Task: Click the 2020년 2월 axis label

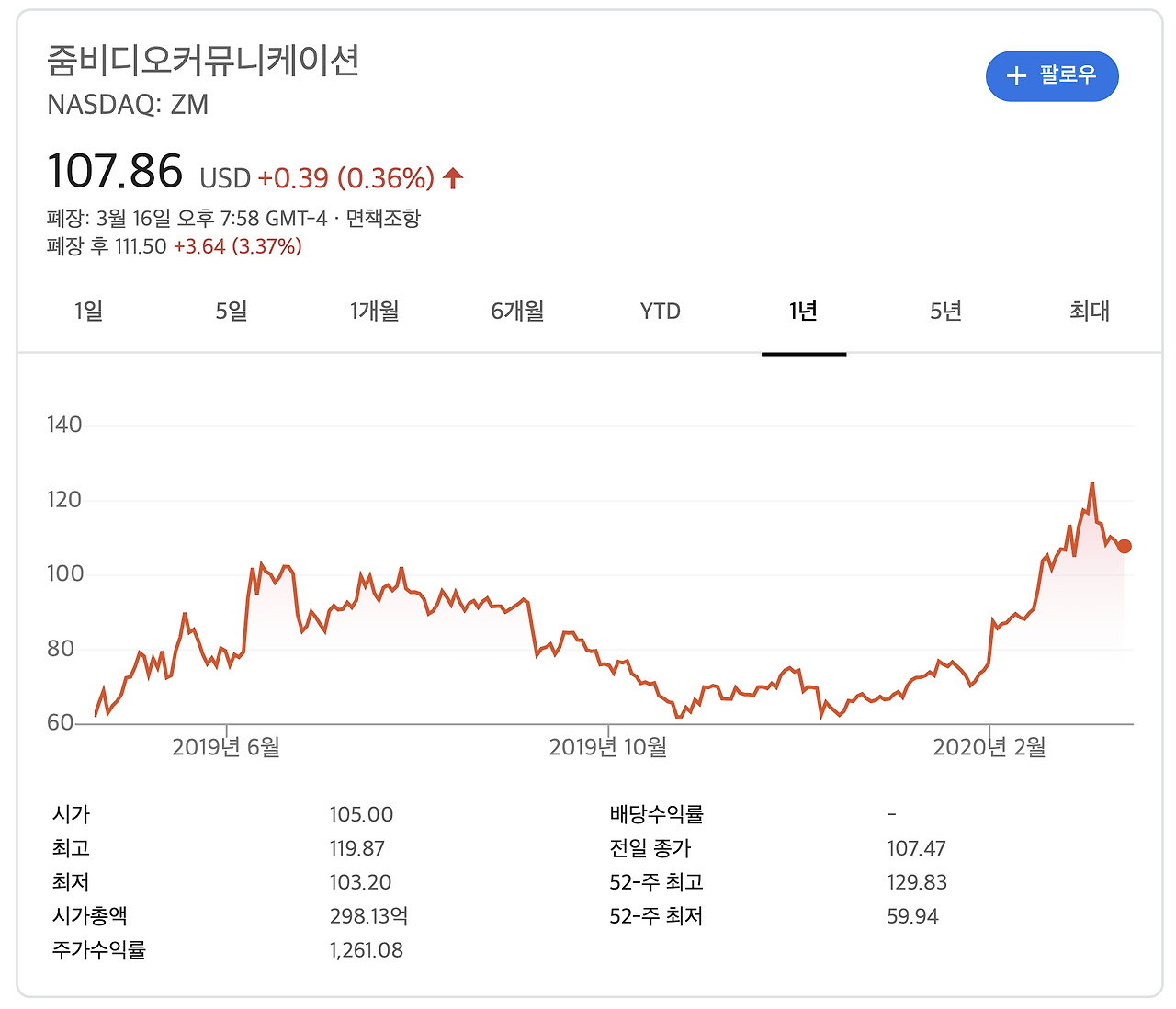Action: [989, 747]
